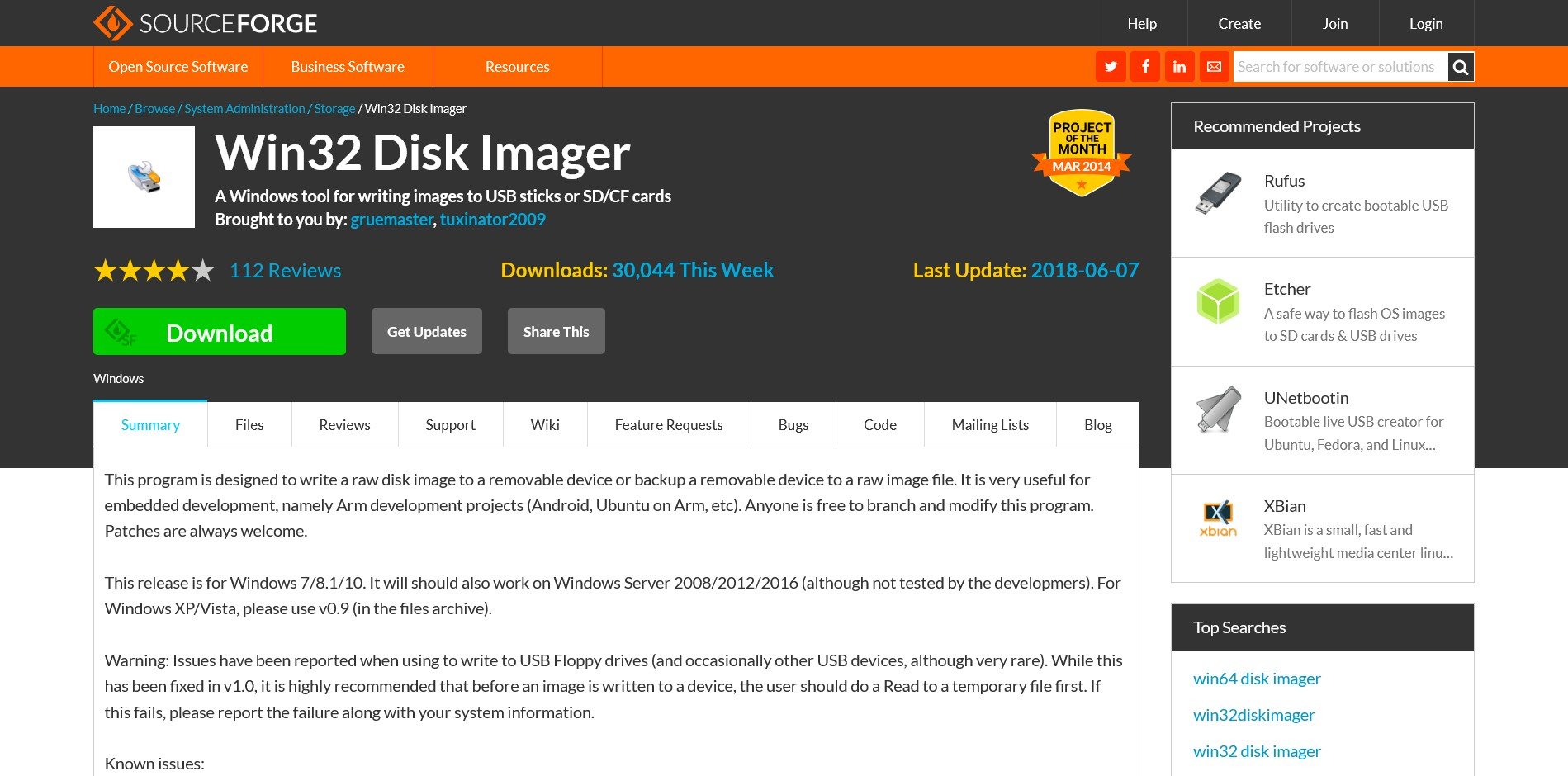The width and height of the screenshot is (1568, 776).
Task: Click the Get Updates button
Action: 427,331
